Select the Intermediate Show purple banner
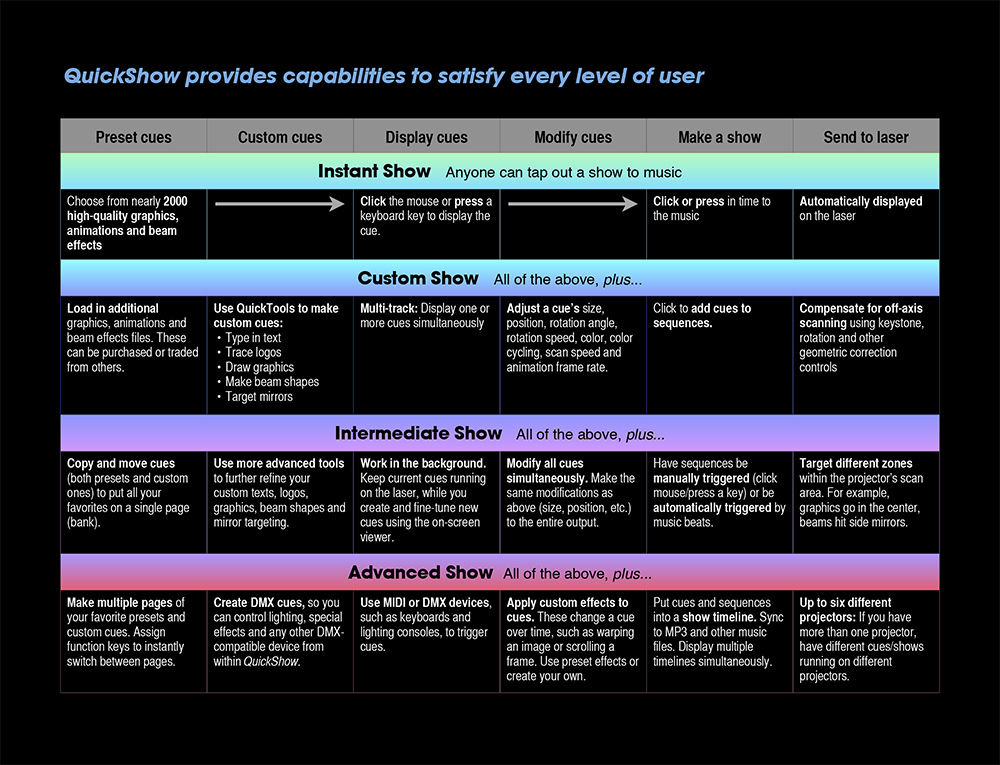 (x=499, y=434)
